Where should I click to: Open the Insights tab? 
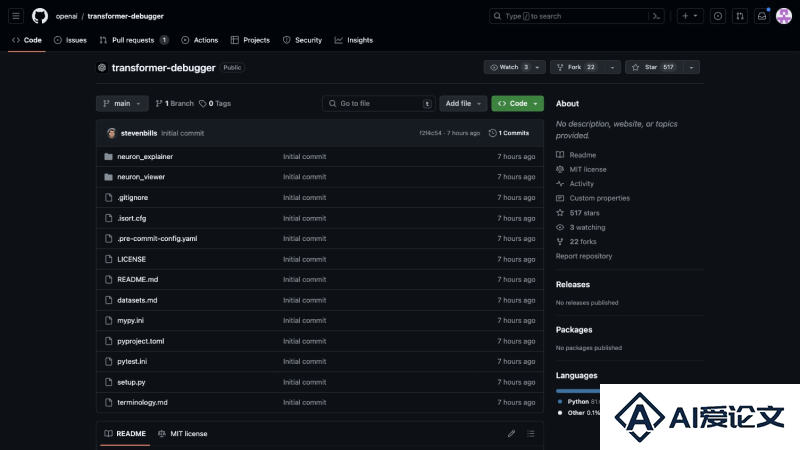[x=354, y=40]
